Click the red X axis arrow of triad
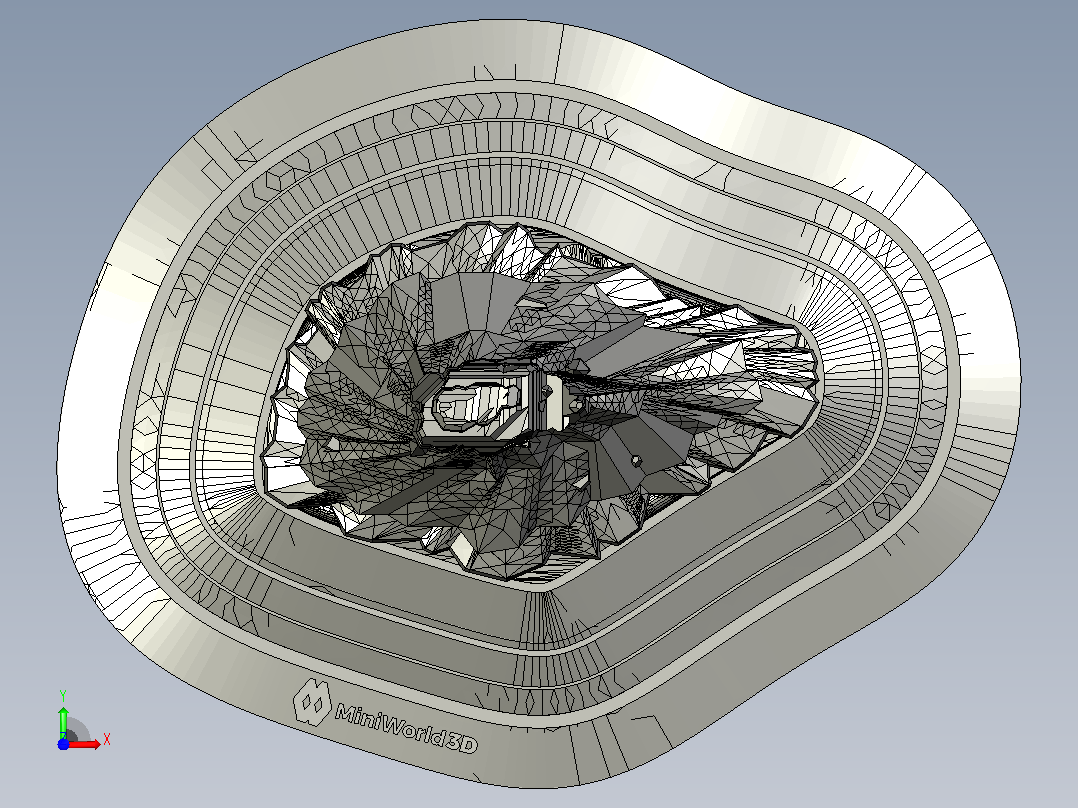The width and height of the screenshot is (1078, 808). 84,744
